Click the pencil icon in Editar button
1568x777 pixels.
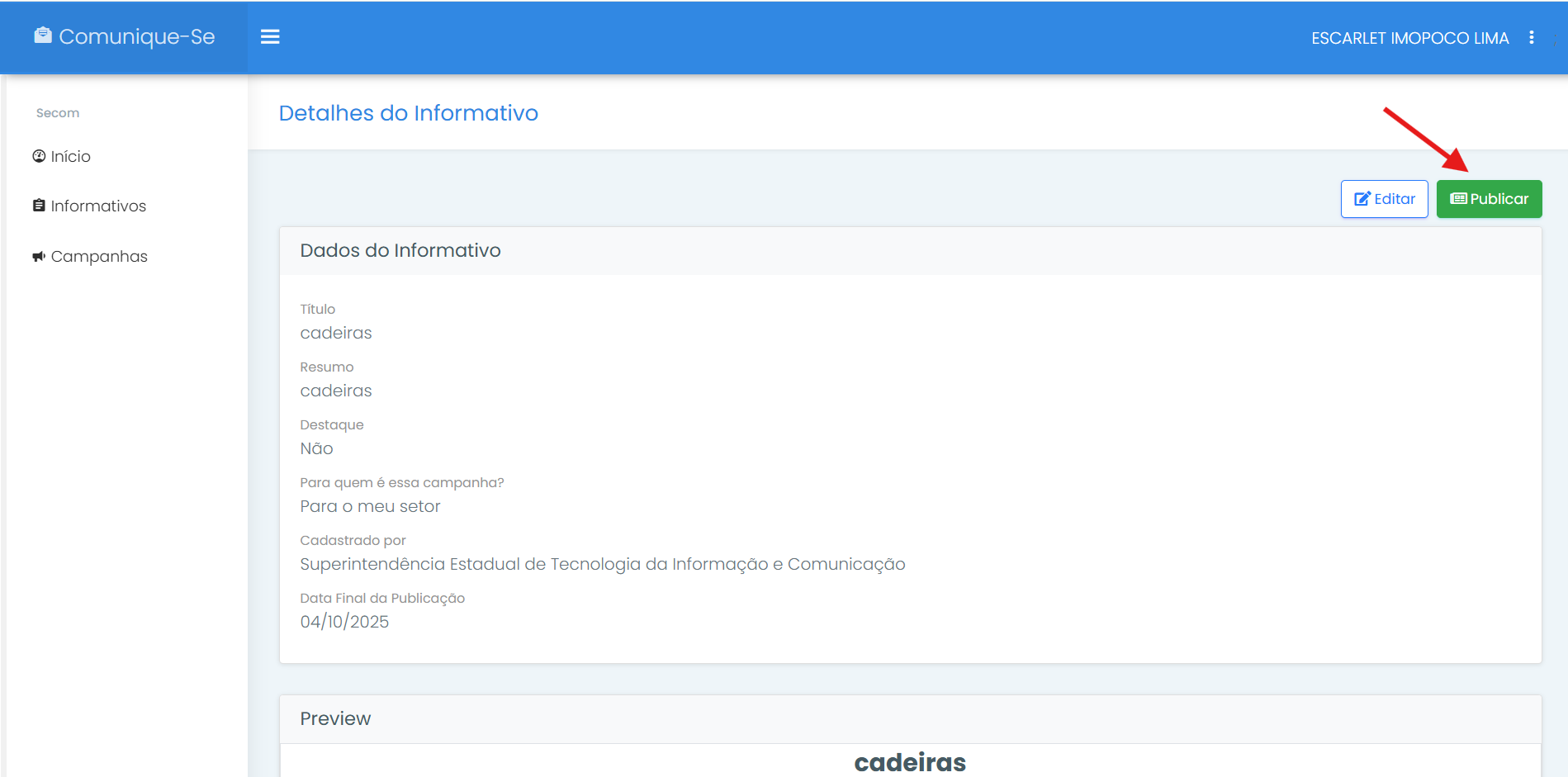tap(1362, 199)
